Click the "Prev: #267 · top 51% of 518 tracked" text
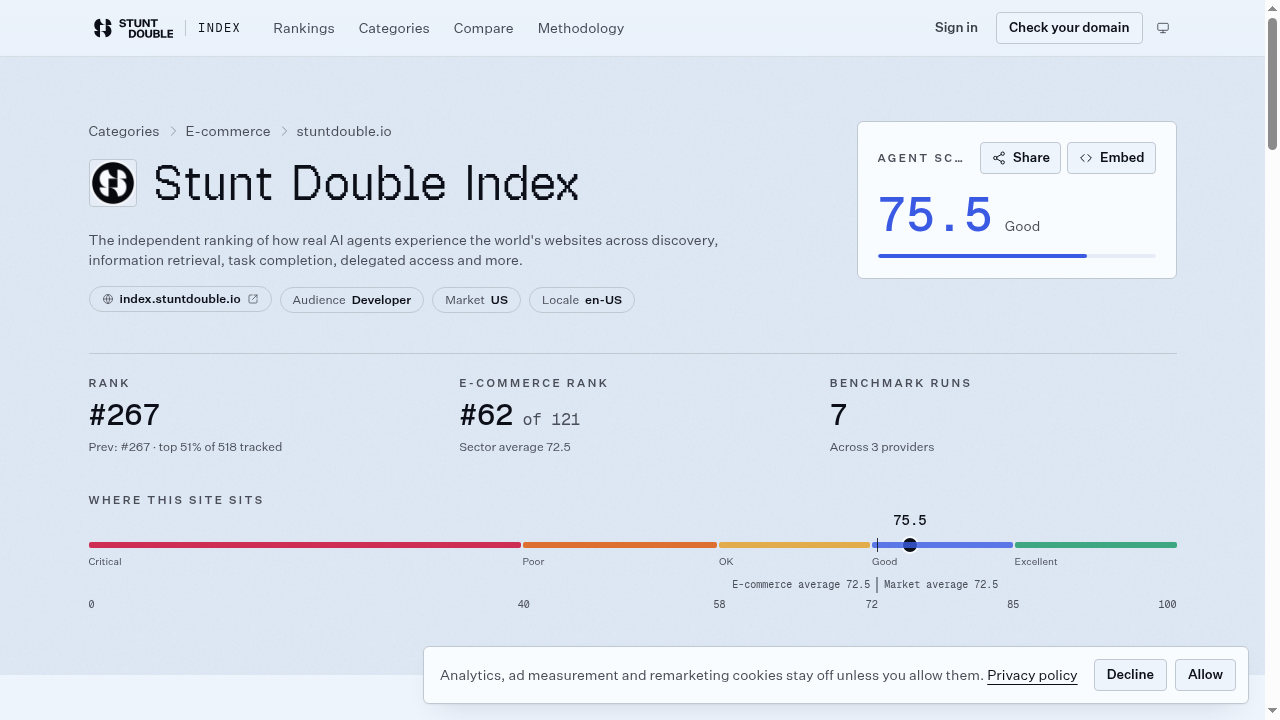Viewport: 1280px width, 720px height. [x=185, y=447]
